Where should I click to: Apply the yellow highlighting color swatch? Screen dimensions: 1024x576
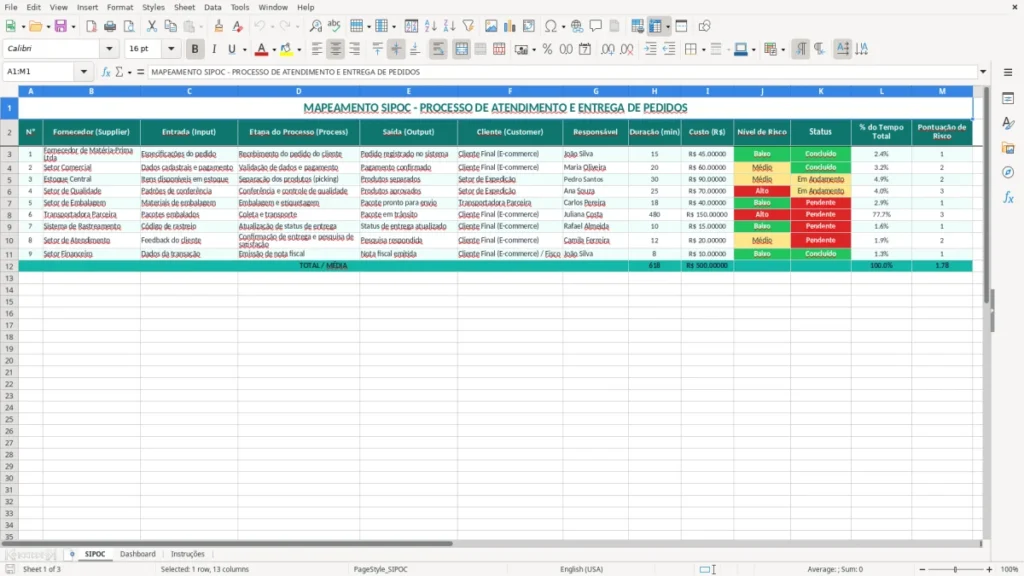click(286, 49)
